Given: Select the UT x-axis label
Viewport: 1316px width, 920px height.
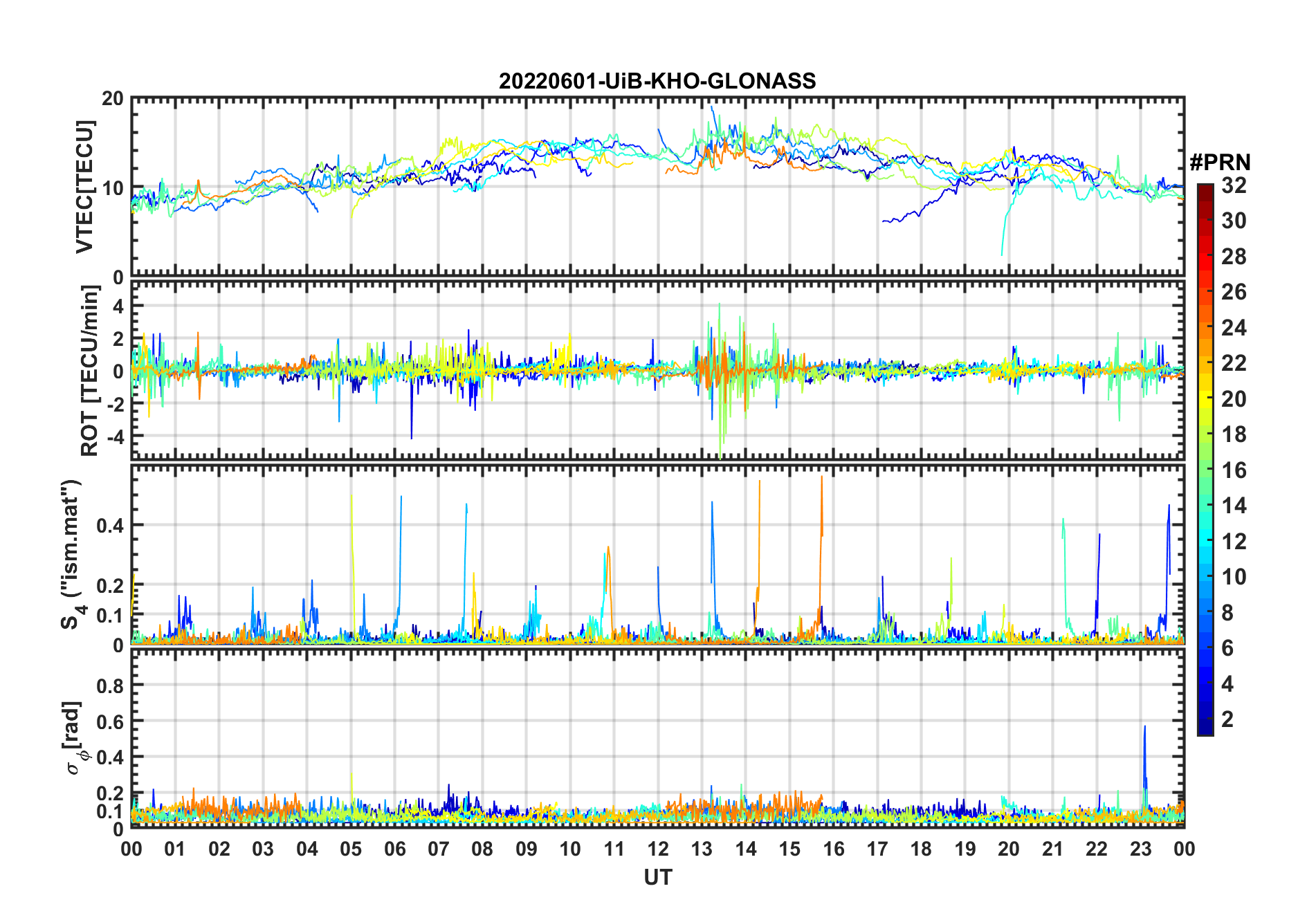Looking at the screenshot, I should pos(658,878).
